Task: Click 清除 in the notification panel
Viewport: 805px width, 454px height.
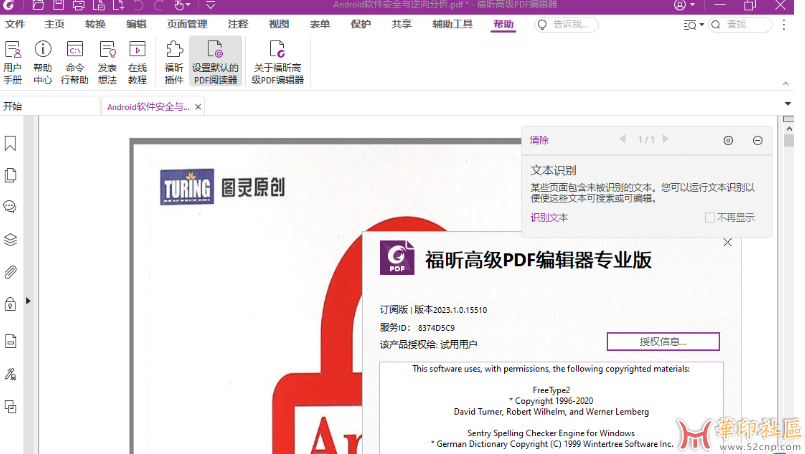Action: click(540, 140)
